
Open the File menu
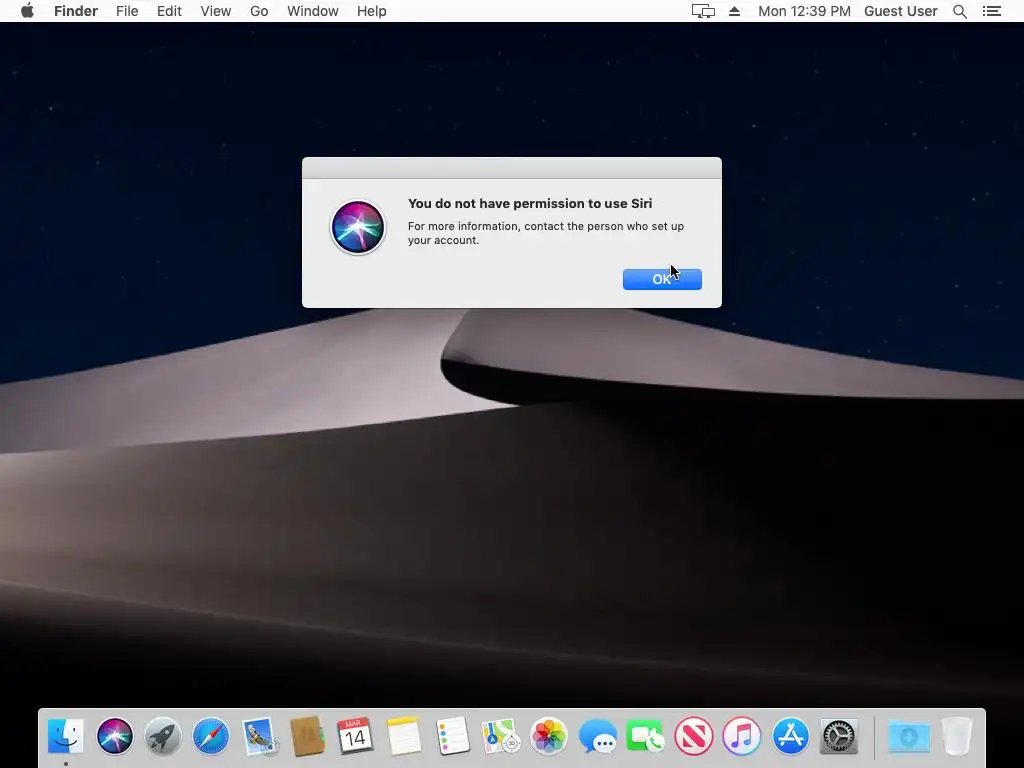(127, 11)
